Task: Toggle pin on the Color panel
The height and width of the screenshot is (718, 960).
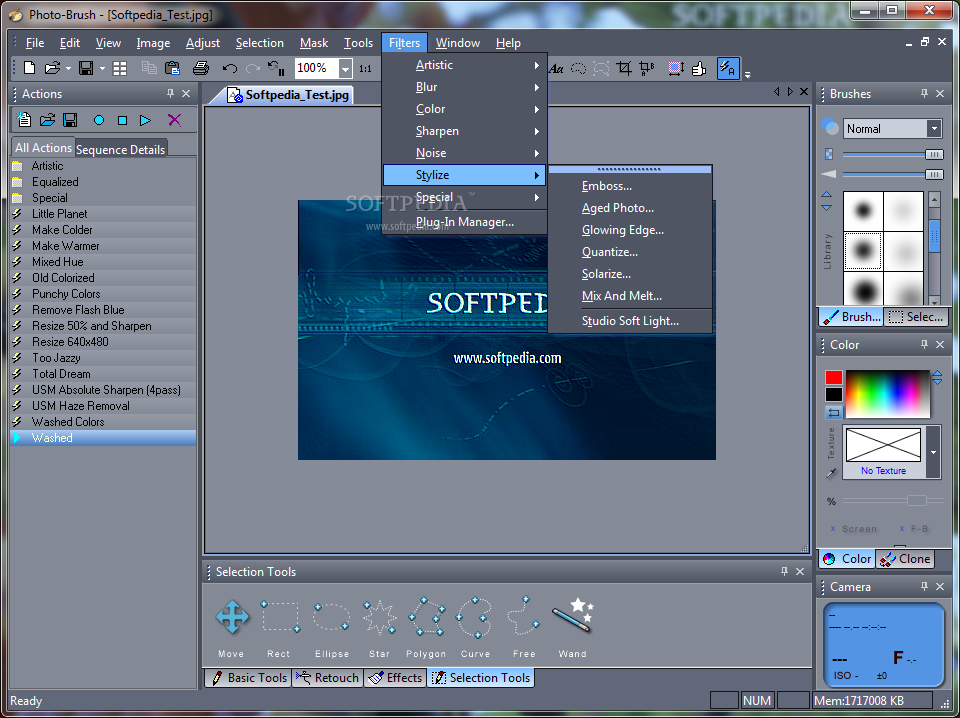Action: (x=924, y=345)
